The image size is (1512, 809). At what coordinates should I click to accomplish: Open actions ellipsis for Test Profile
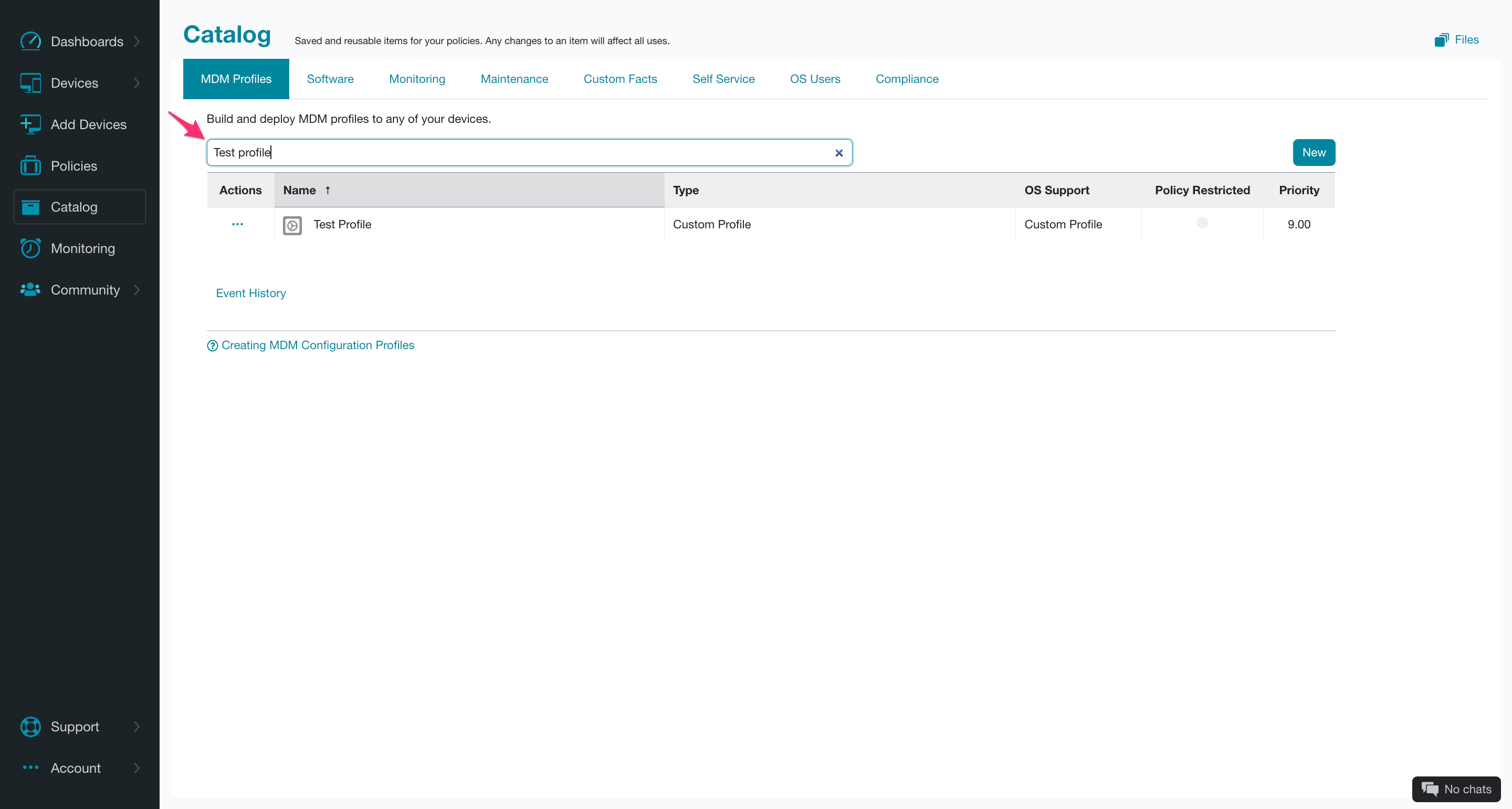coord(237,224)
